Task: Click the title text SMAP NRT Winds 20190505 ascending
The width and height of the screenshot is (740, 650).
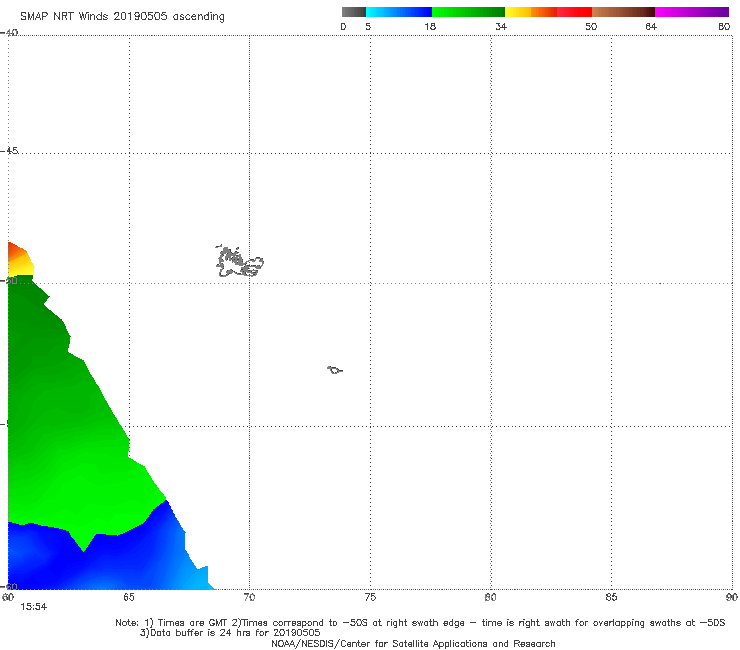Action: tap(122, 17)
